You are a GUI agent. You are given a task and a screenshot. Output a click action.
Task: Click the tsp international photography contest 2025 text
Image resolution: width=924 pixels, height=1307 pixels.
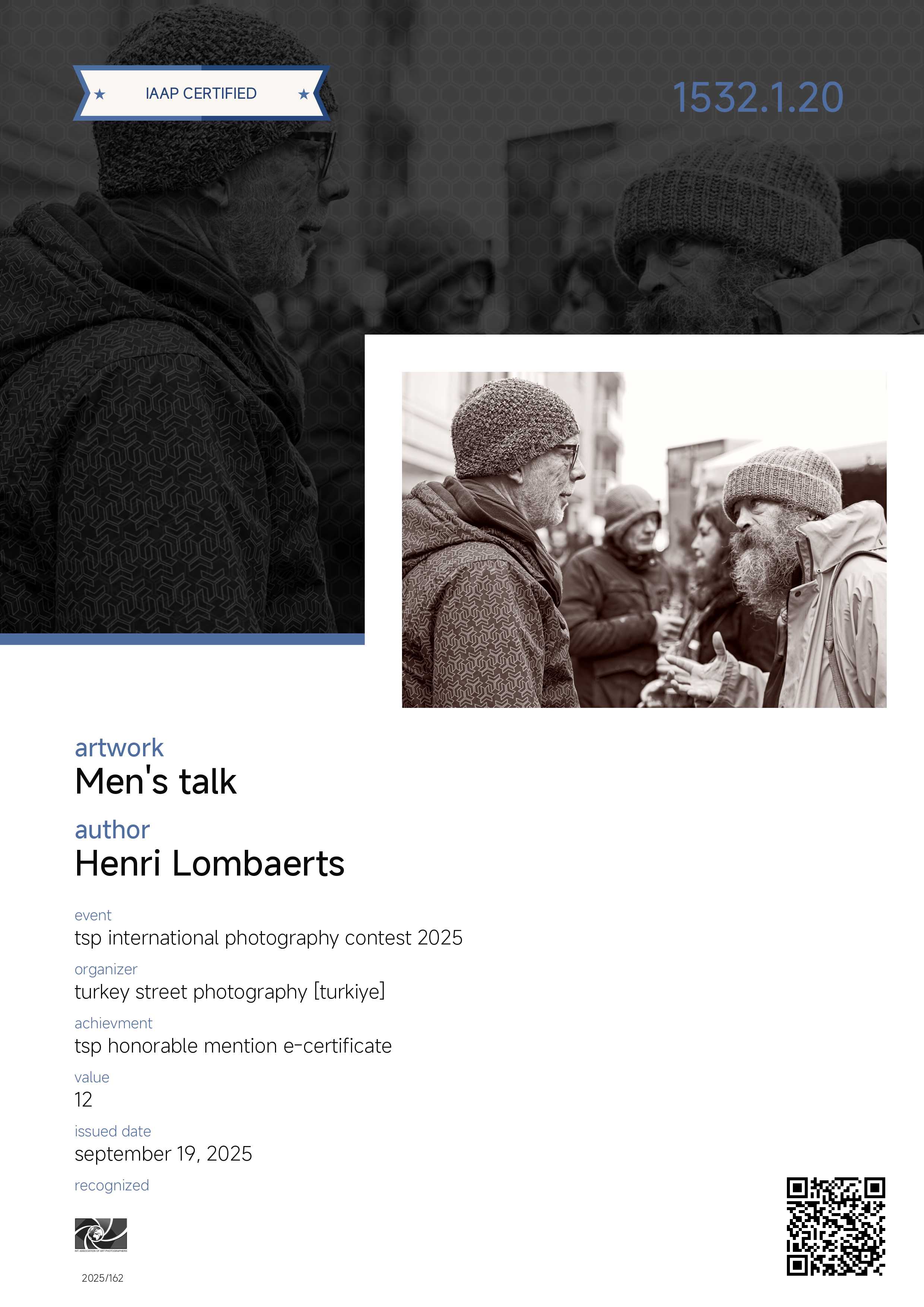point(269,938)
